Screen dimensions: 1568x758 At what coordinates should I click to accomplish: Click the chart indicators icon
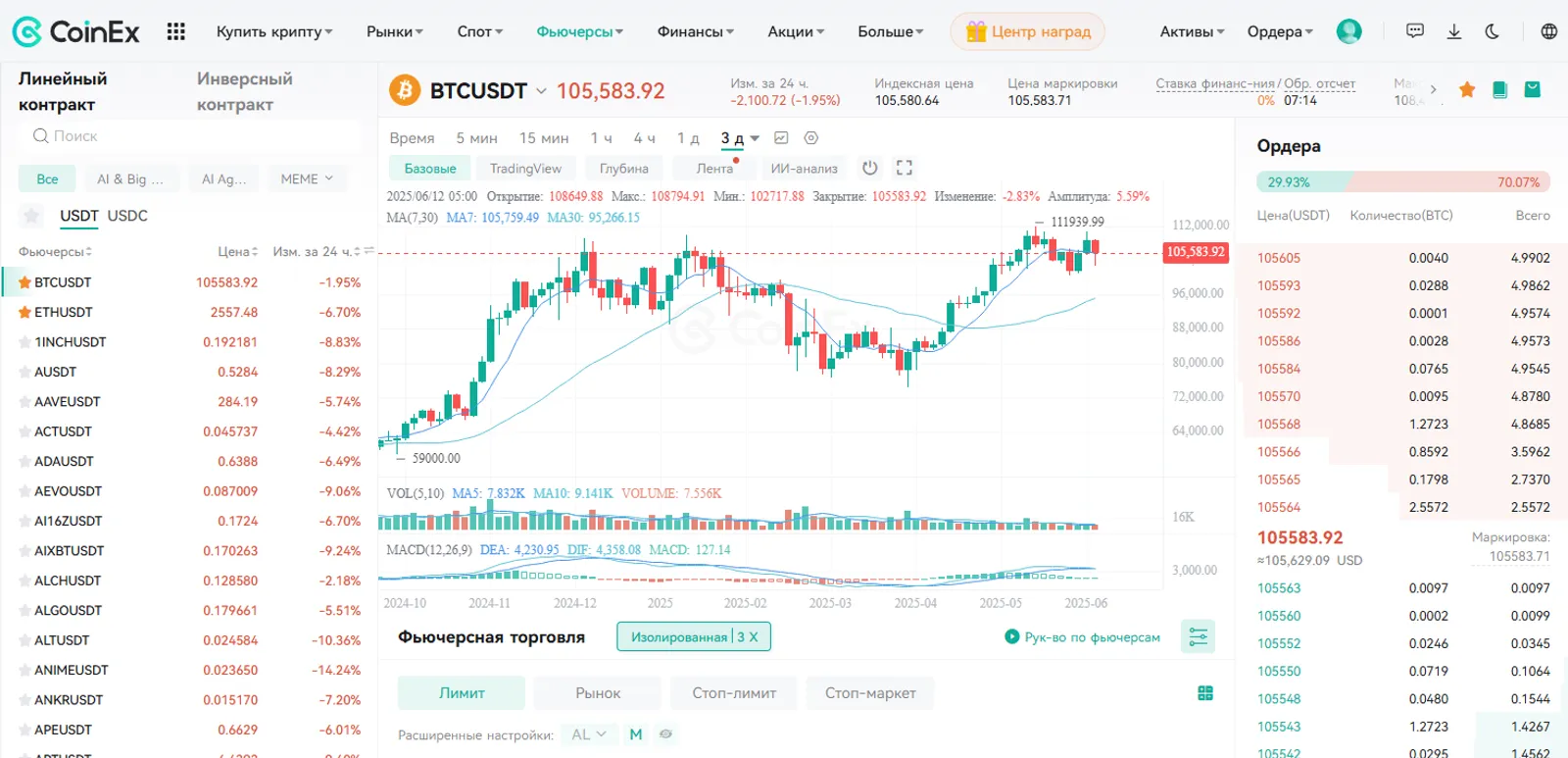pyautogui.click(x=781, y=138)
